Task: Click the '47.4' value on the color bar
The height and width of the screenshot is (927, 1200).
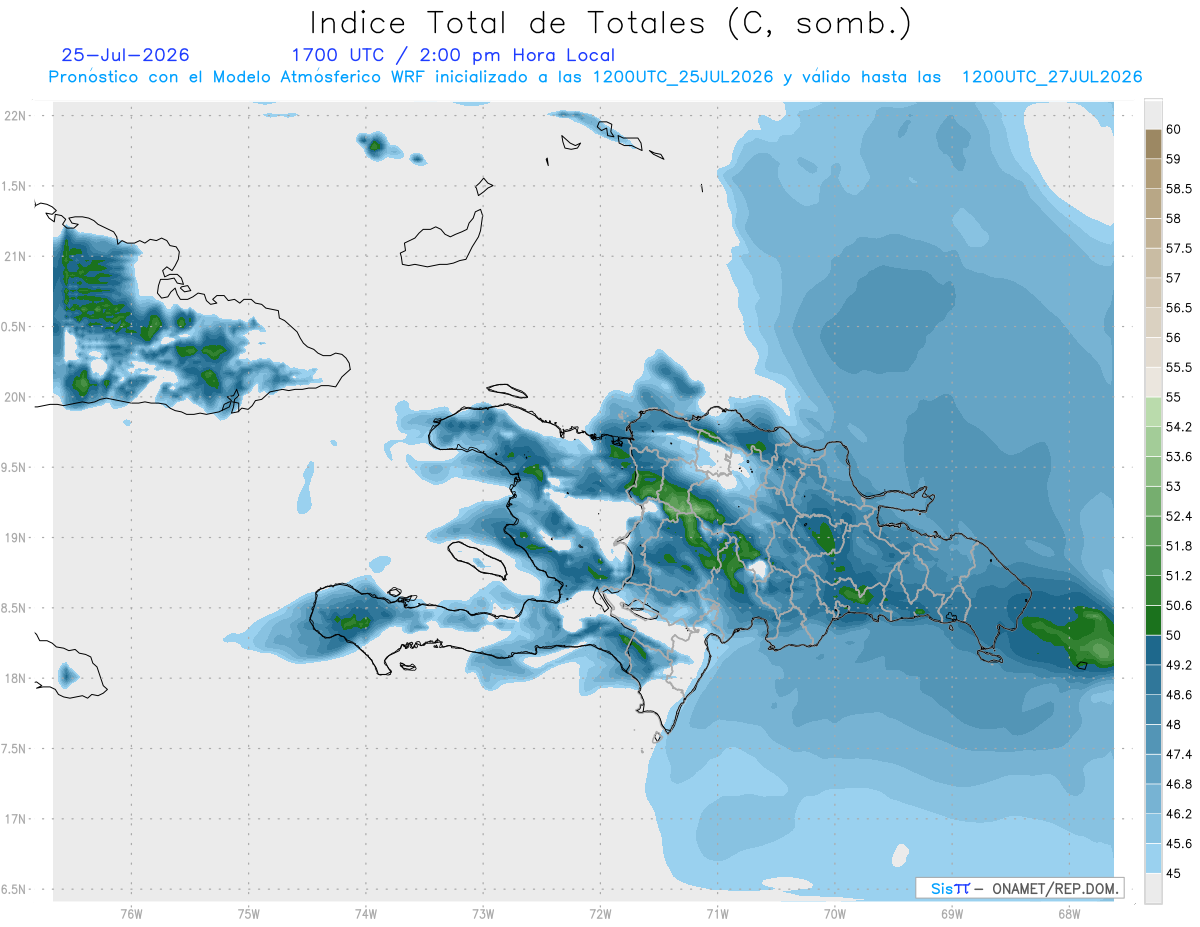Action: point(1181,755)
